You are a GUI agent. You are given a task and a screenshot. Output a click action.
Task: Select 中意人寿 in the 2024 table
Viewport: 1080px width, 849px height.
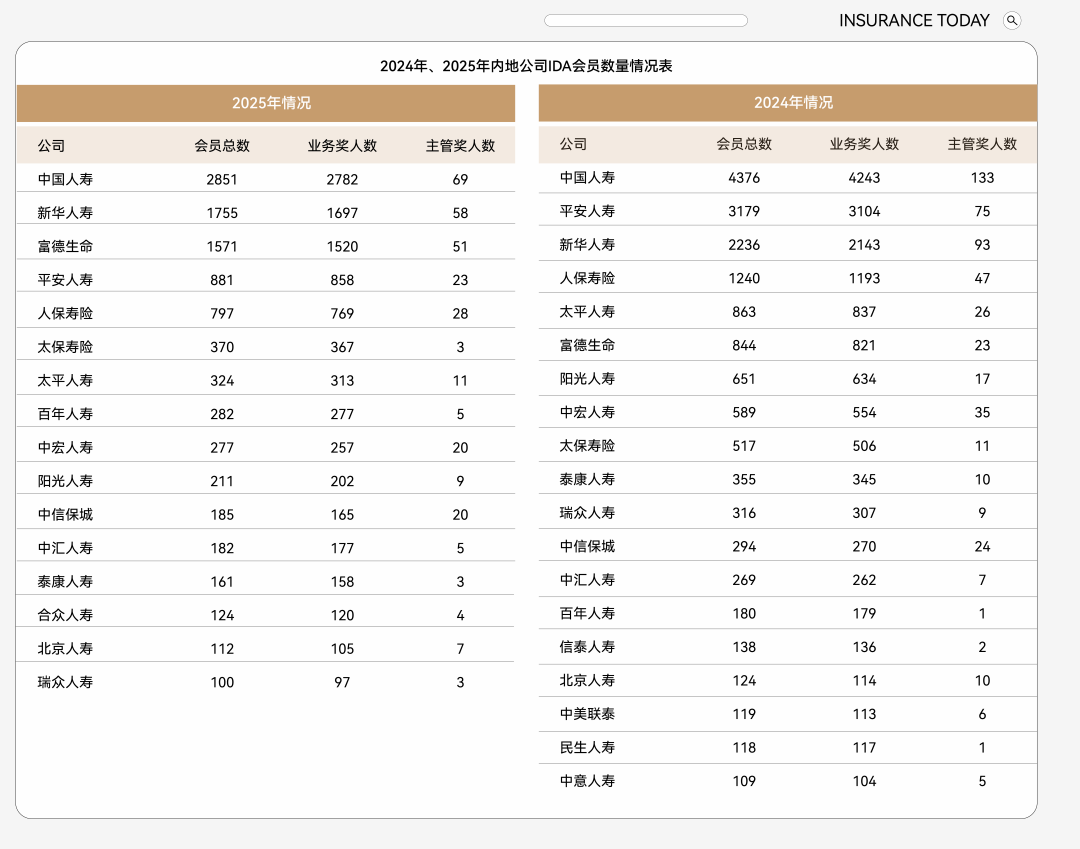coord(588,782)
